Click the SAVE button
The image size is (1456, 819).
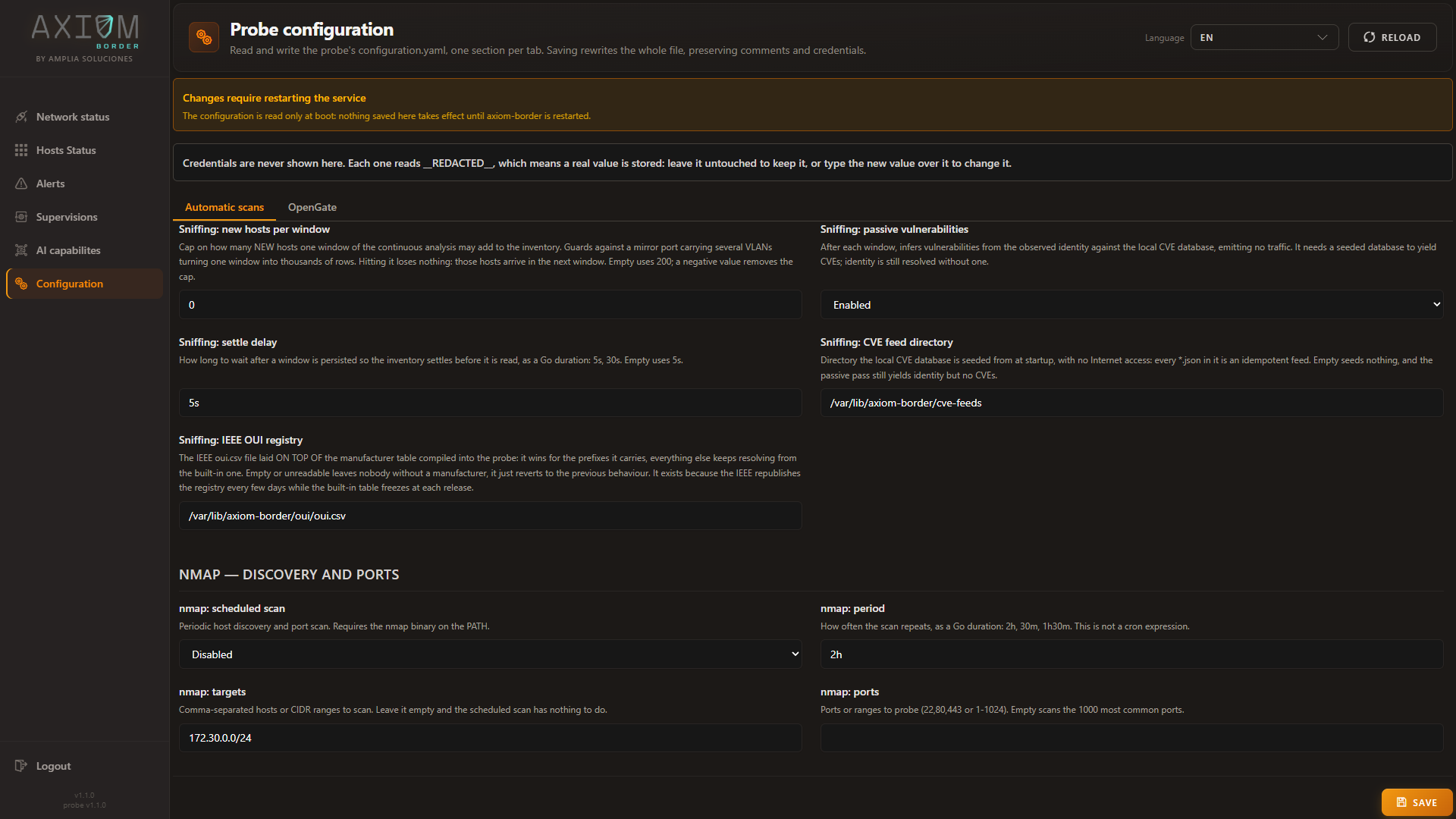pyautogui.click(x=1417, y=802)
